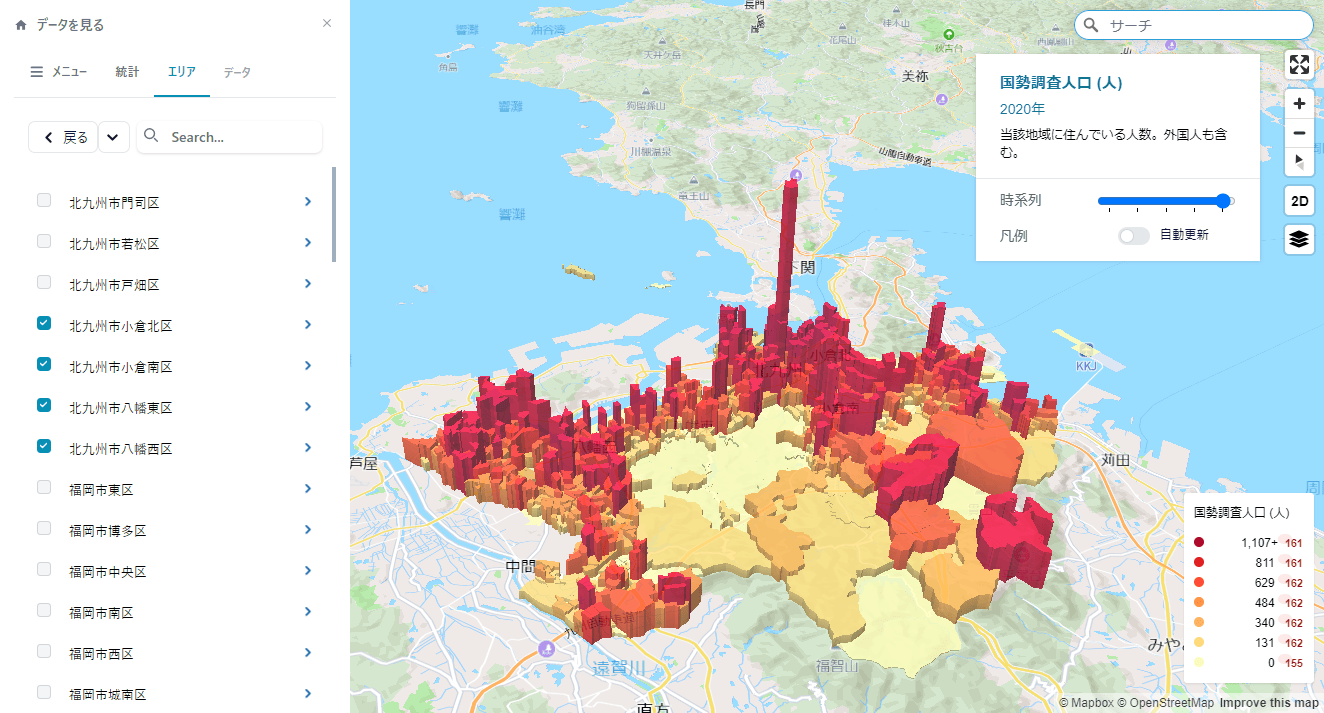Enter fullscreen map view
Image resolution: width=1324 pixels, height=713 pixels.
click(x=1299, y=65)
